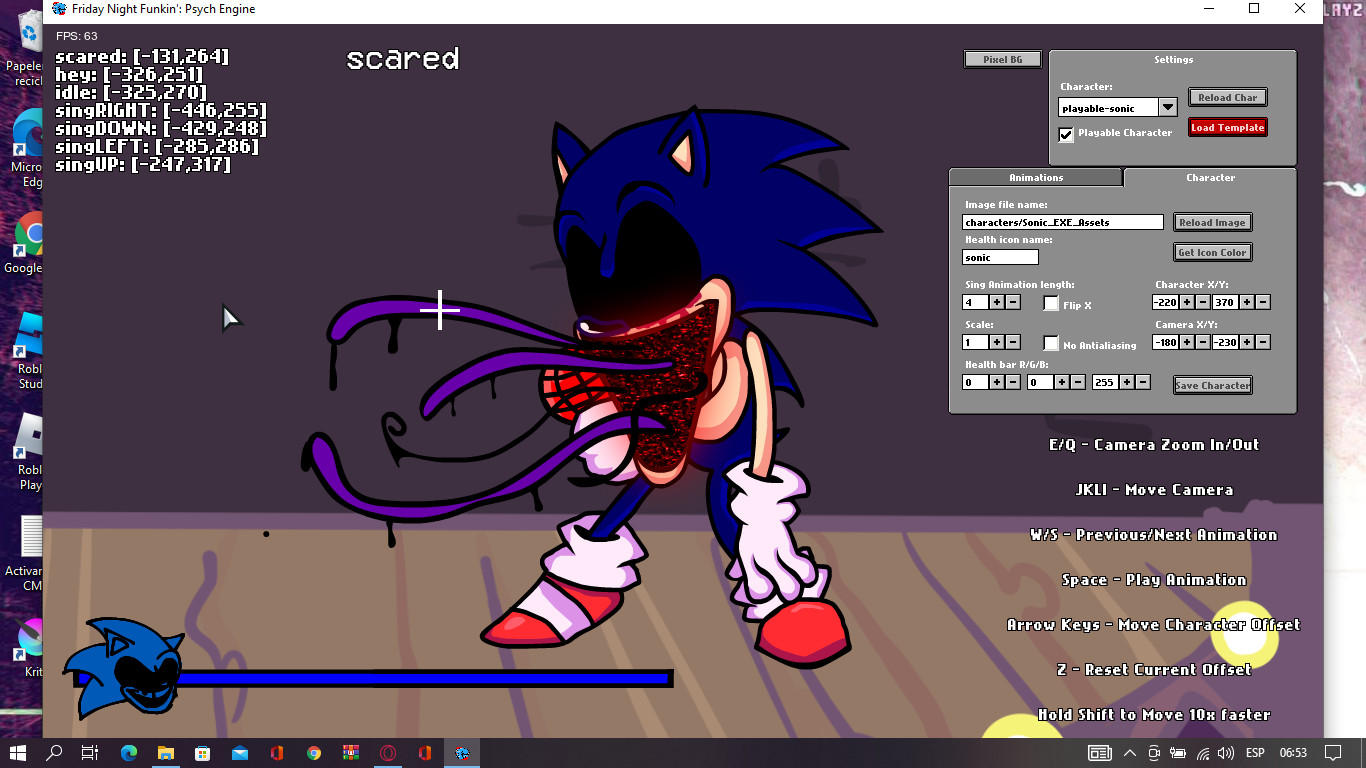Switch to the Animations tab

[1036, 177]
